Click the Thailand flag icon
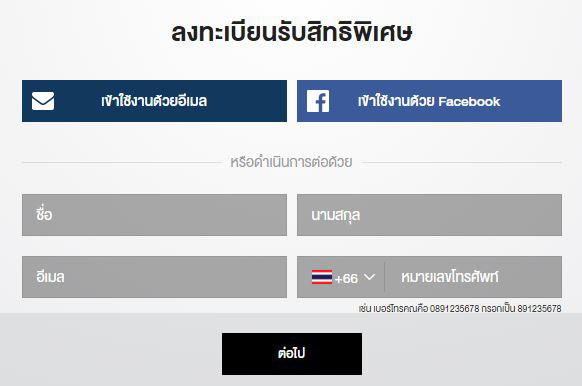The height and width of the screenshot is (386, 582). (x=322, y=277)
